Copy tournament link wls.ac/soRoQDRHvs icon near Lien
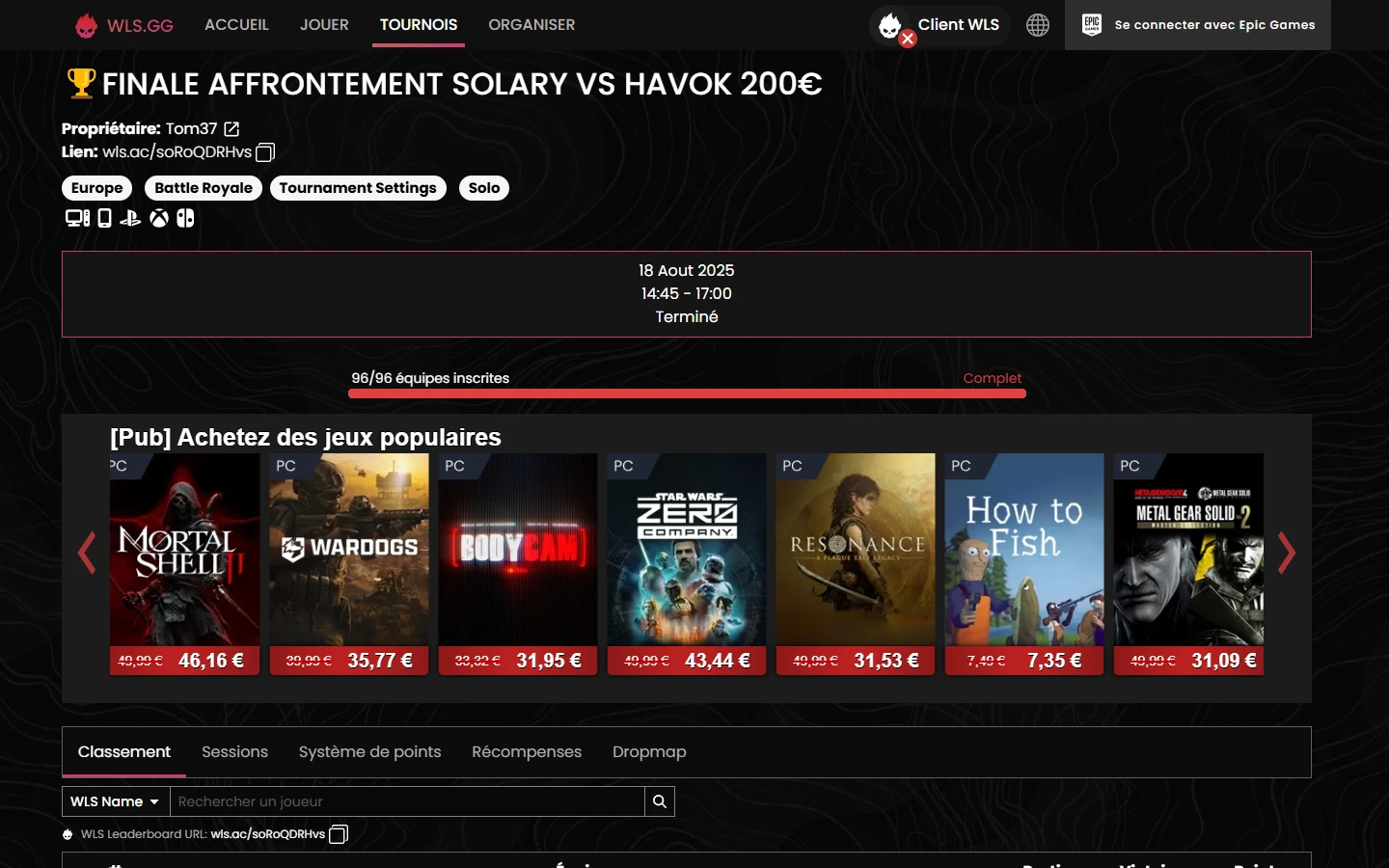1389x868 pixels. [265, 152]
